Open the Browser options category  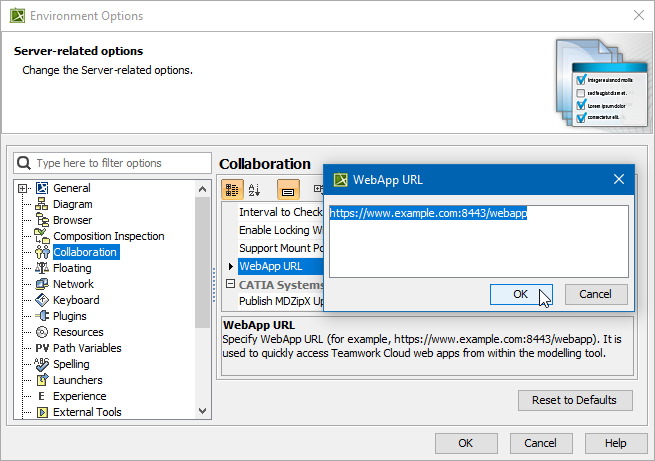pyautogui.click(x=72, y=220)
